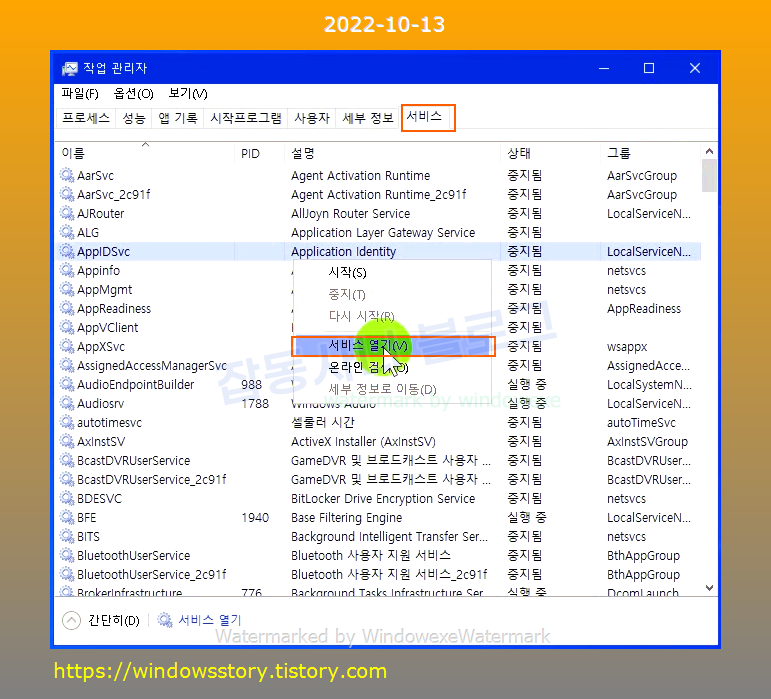
Task: Click the gear icon of BcastDVRUserService
Action: point(67,460)
